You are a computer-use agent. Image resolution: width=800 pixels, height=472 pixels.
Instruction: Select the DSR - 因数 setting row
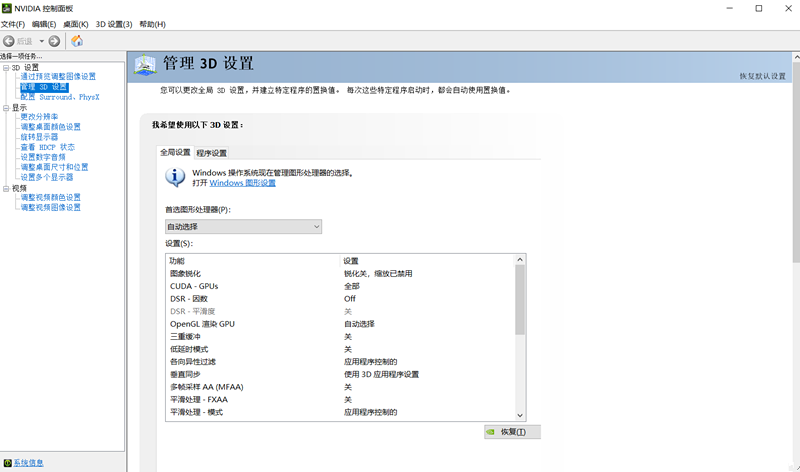click(x=340, y=299)
